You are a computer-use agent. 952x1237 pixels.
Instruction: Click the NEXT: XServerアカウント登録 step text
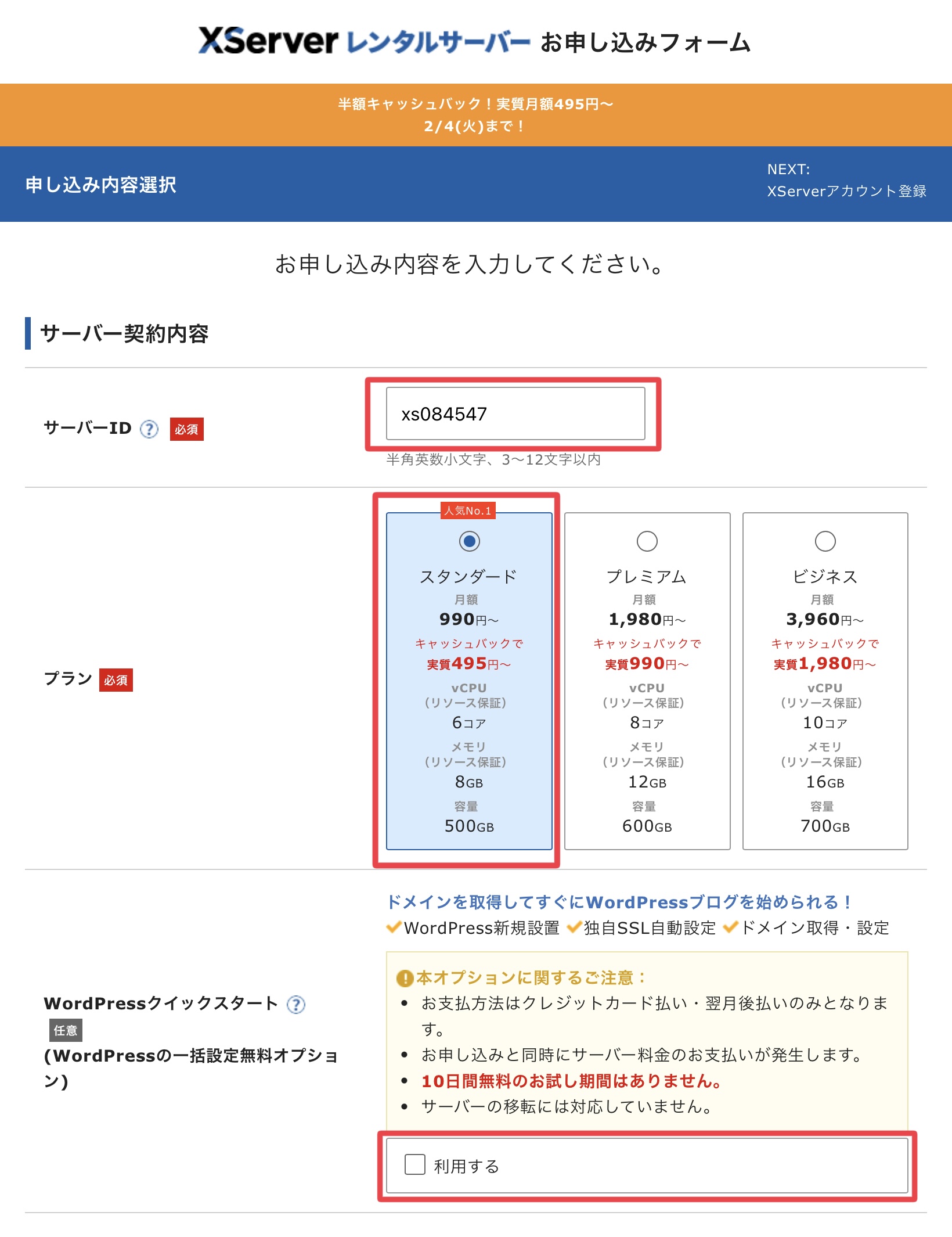click(x=846, y=180)
